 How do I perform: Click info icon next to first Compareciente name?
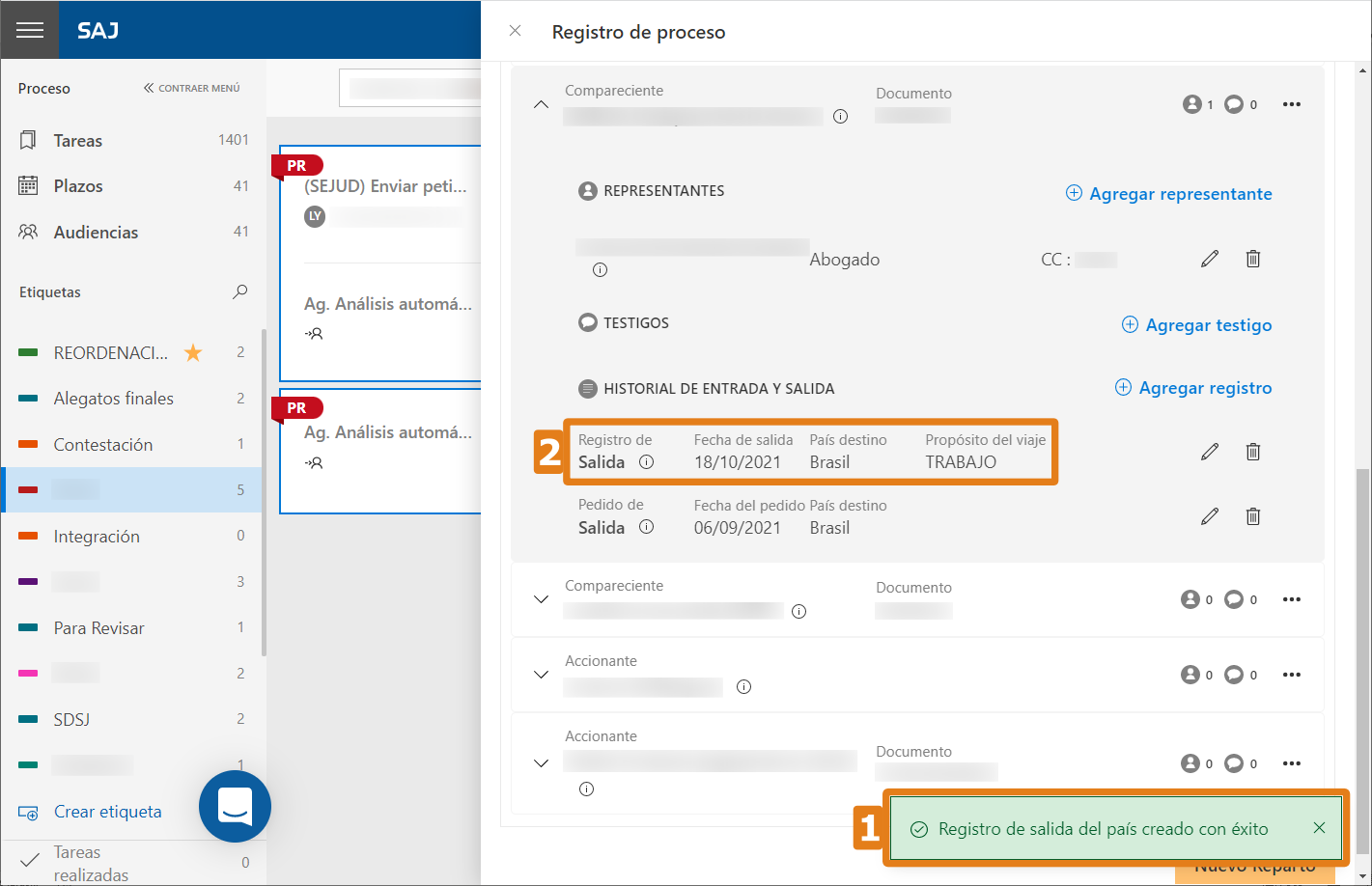click(841, 117)
